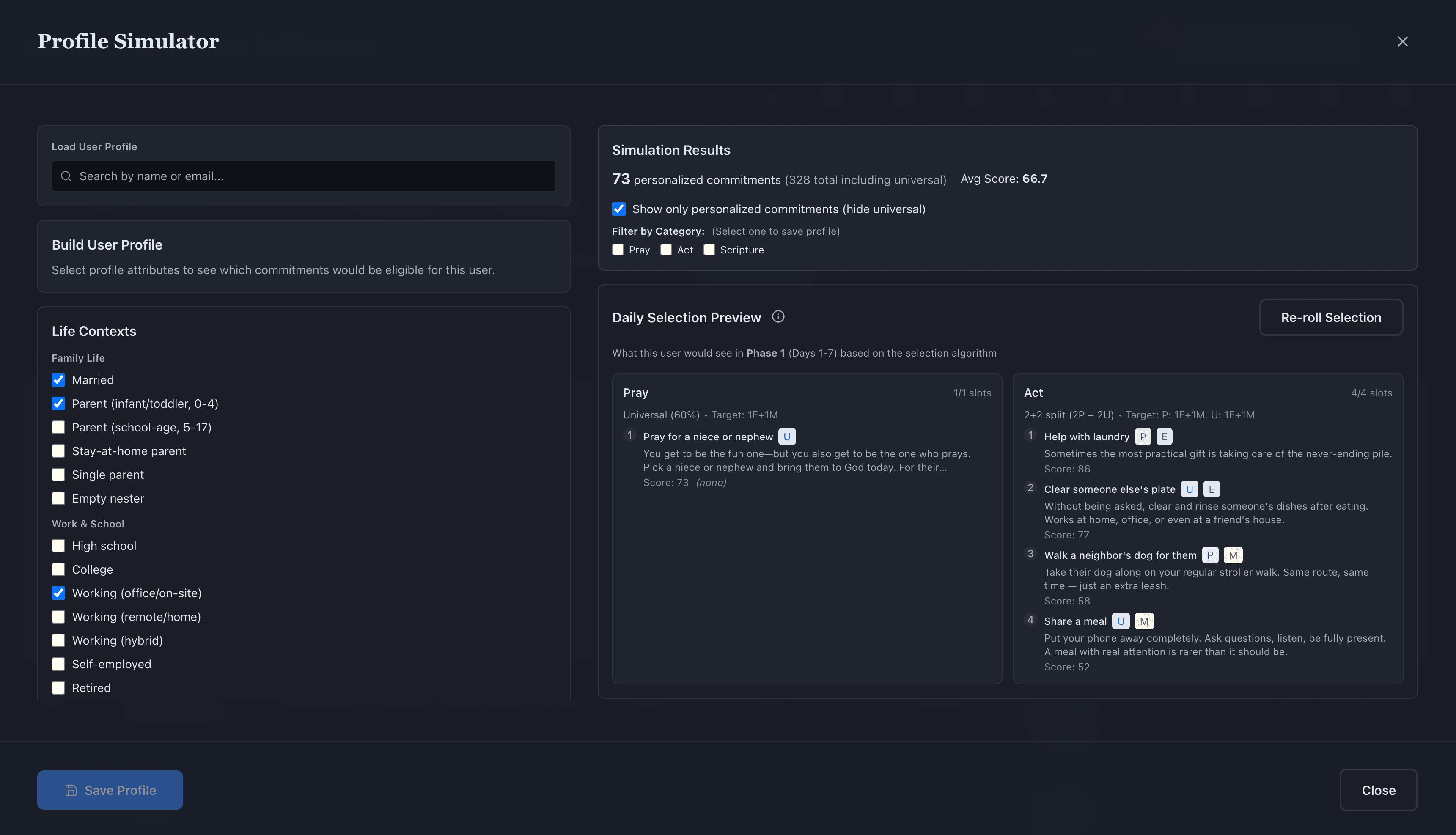Check the Single parent box
The height and width of the screenshot is (835, 1456).
coord(58,474)
